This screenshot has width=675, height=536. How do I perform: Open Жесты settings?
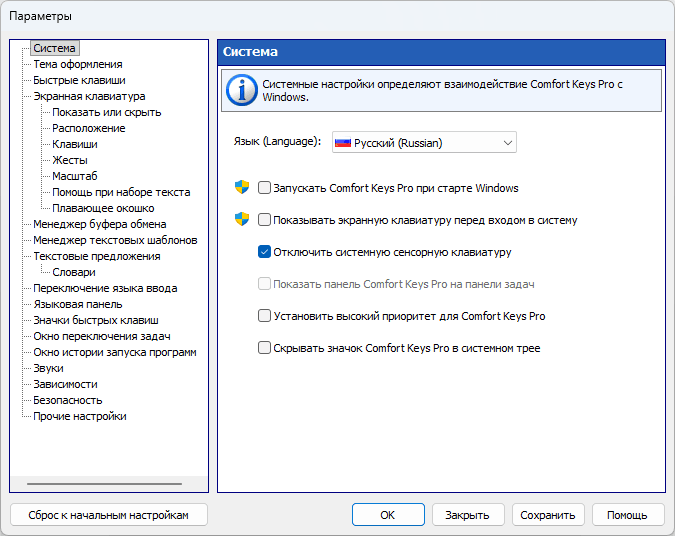coord(70,160)
